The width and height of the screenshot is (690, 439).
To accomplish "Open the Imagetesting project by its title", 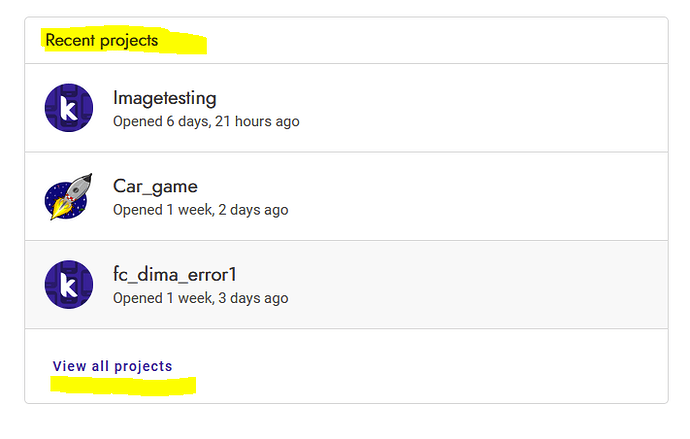I will pos(165,98).
